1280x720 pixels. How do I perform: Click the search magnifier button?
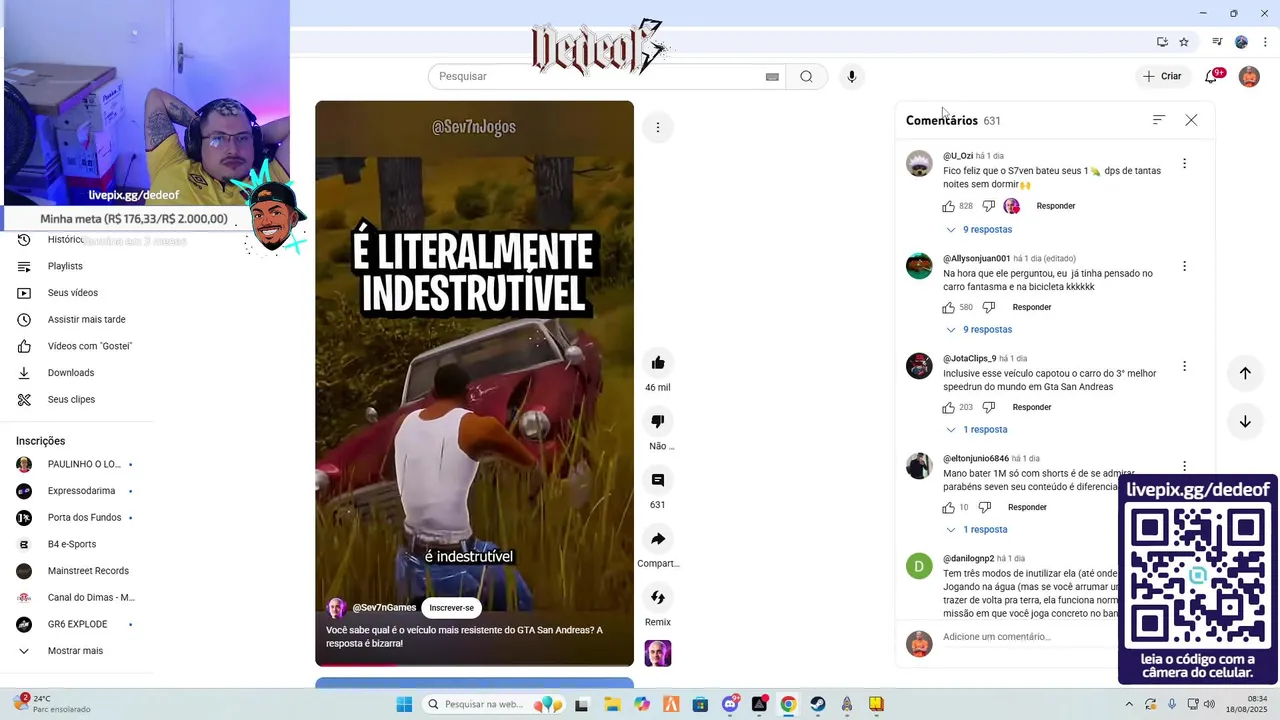pos(806,76)
